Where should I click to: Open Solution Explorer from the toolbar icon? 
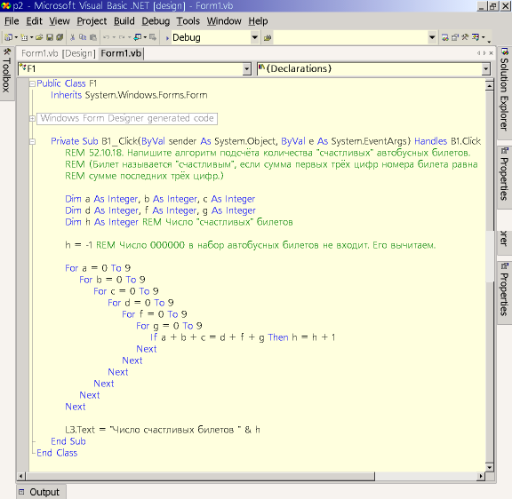click(x=445, y=37)
